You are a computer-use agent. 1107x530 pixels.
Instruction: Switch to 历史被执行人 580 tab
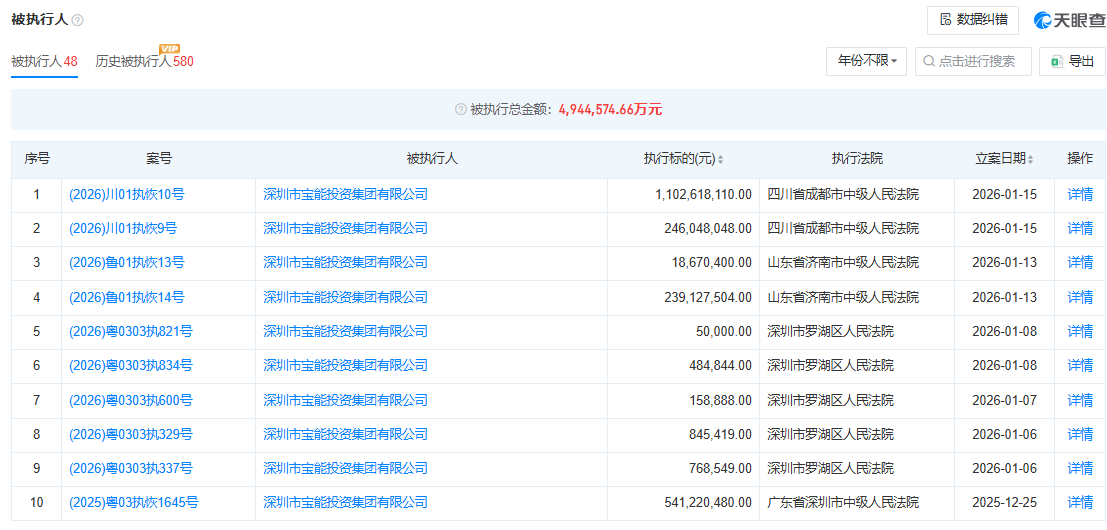coord(144,62)
